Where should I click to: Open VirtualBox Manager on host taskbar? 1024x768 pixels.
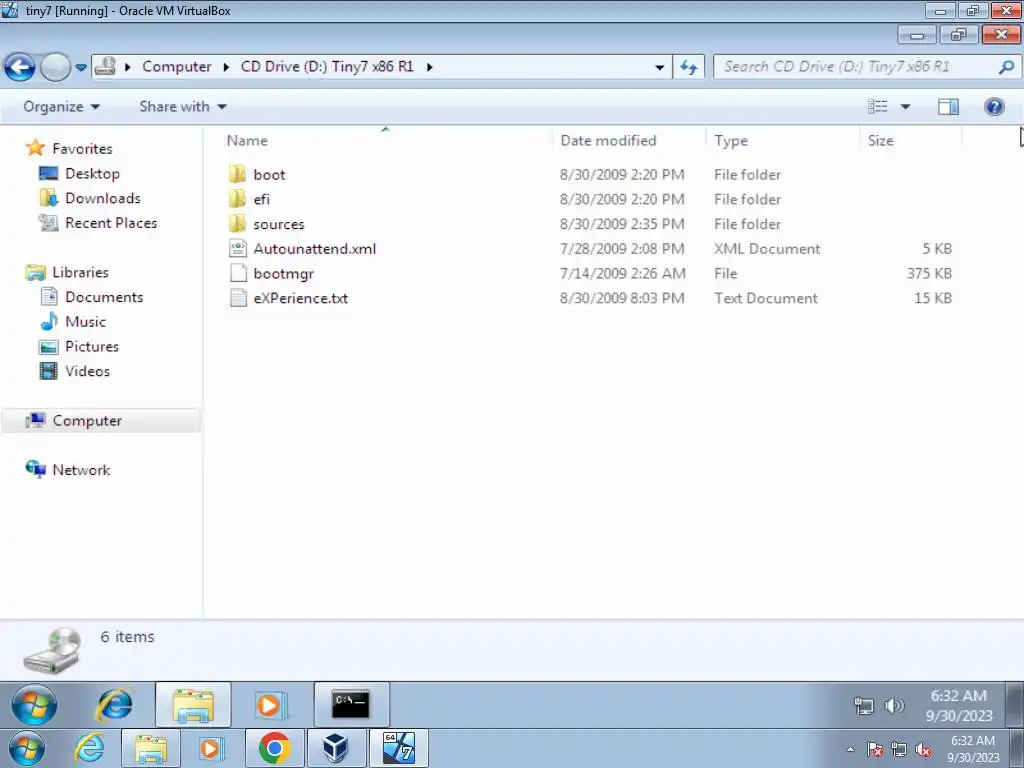tap(336, 748)
